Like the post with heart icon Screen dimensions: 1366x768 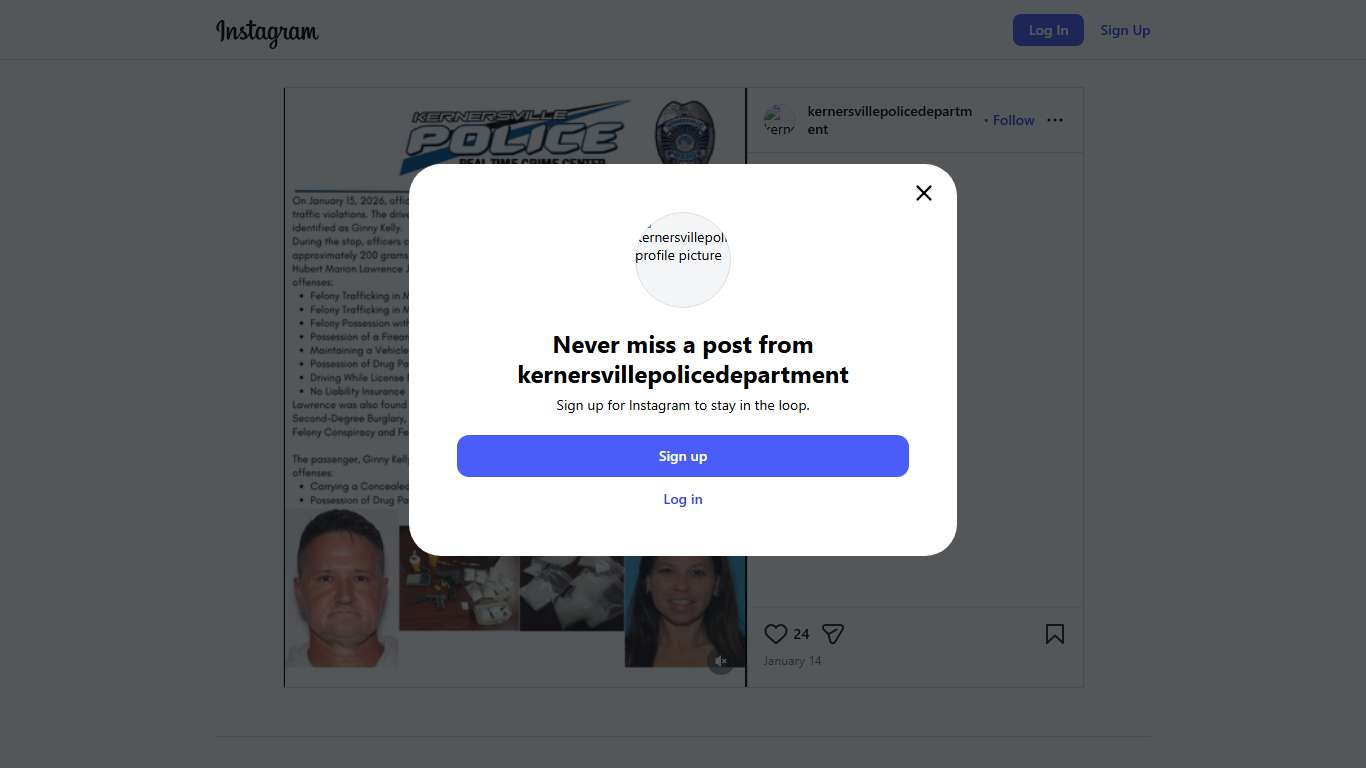pyautogui.click(x=776, y=634)
